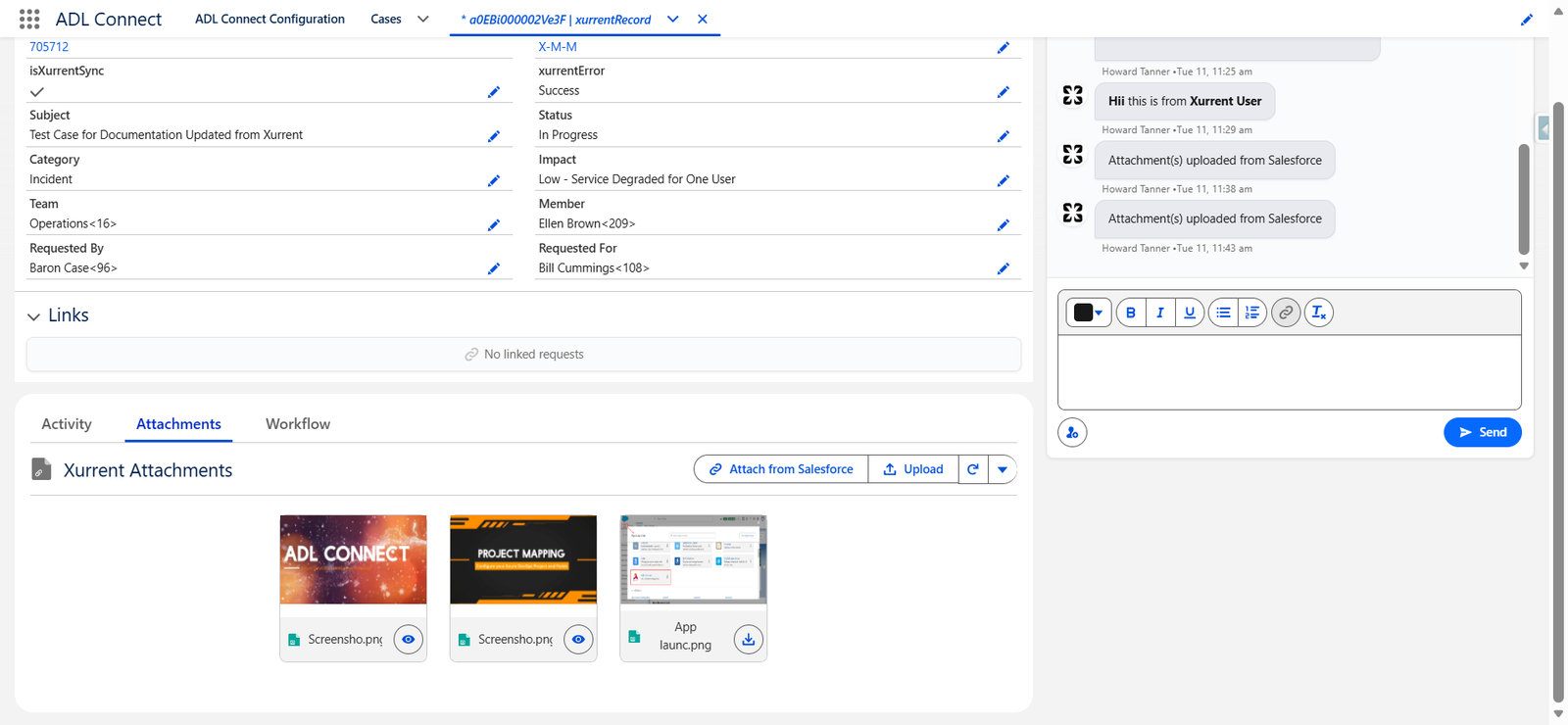1568x725 pixels.
Task: Click into the note text editor area
Action: (x=1290, y=372)
